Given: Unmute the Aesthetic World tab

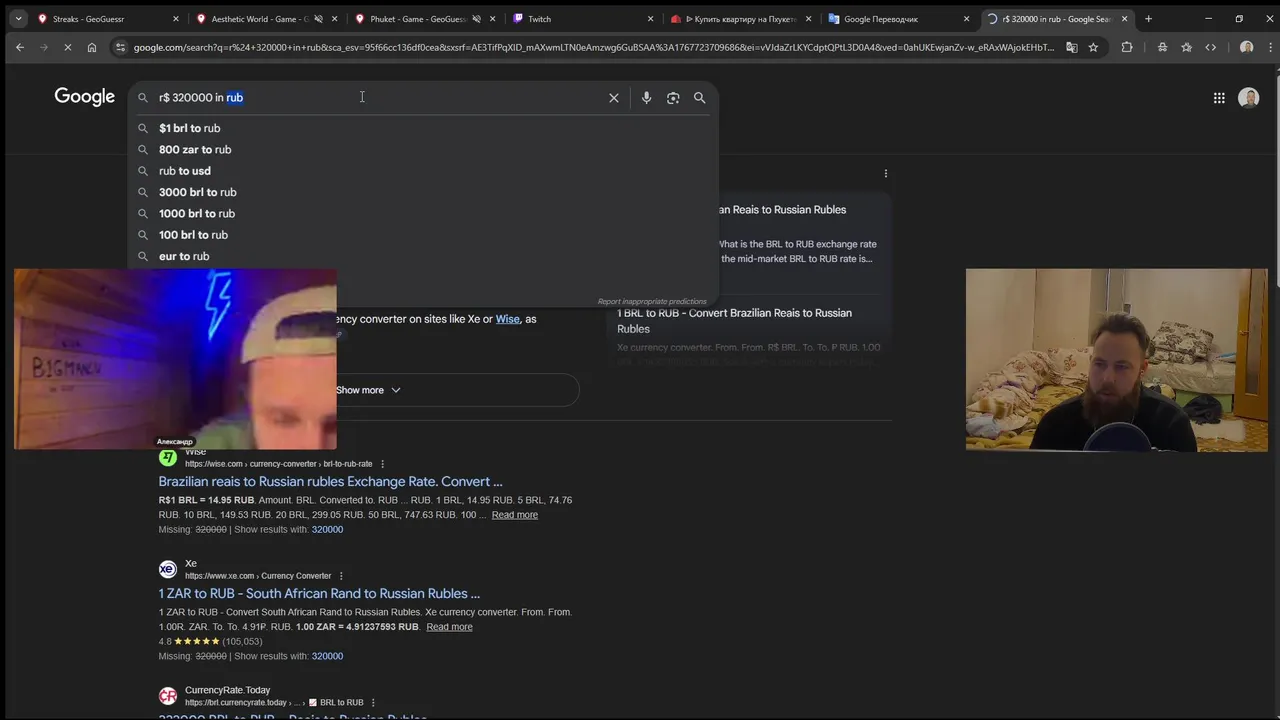Looking at the screenshot, I should click(318, 19).
